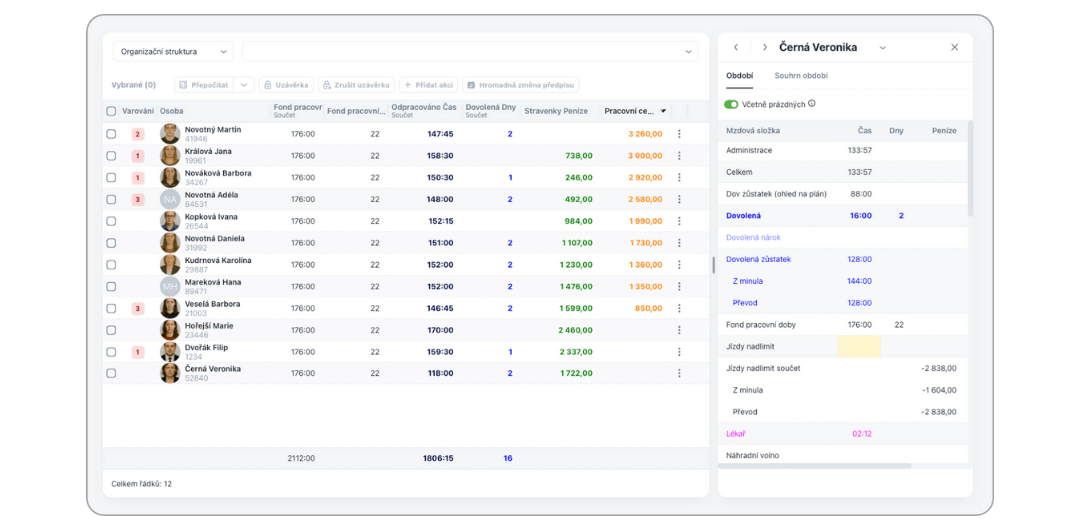
Task: Check the select-all checkbox in table header
Action: [x=111, y=111]
